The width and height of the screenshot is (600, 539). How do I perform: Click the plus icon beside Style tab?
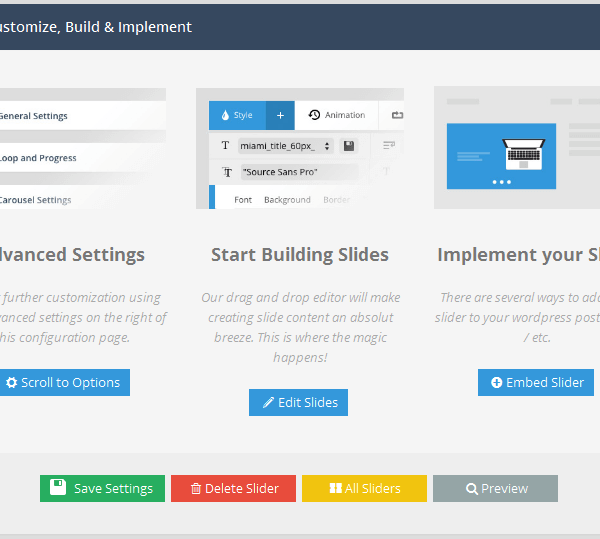tap(280, 115)
